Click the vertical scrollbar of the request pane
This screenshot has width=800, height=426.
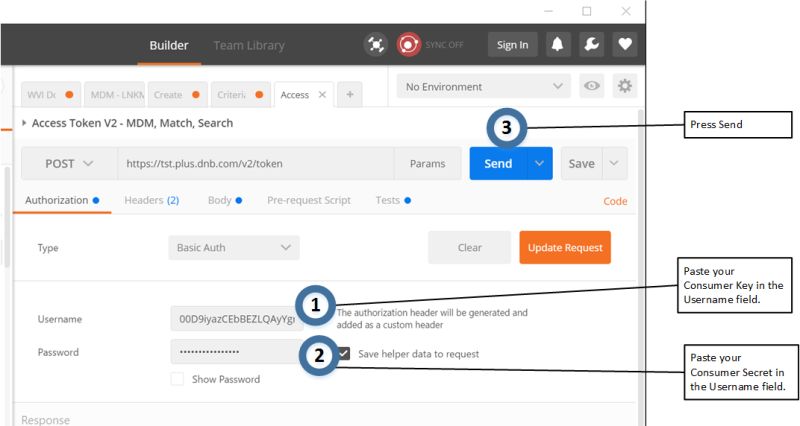(641, 265)
